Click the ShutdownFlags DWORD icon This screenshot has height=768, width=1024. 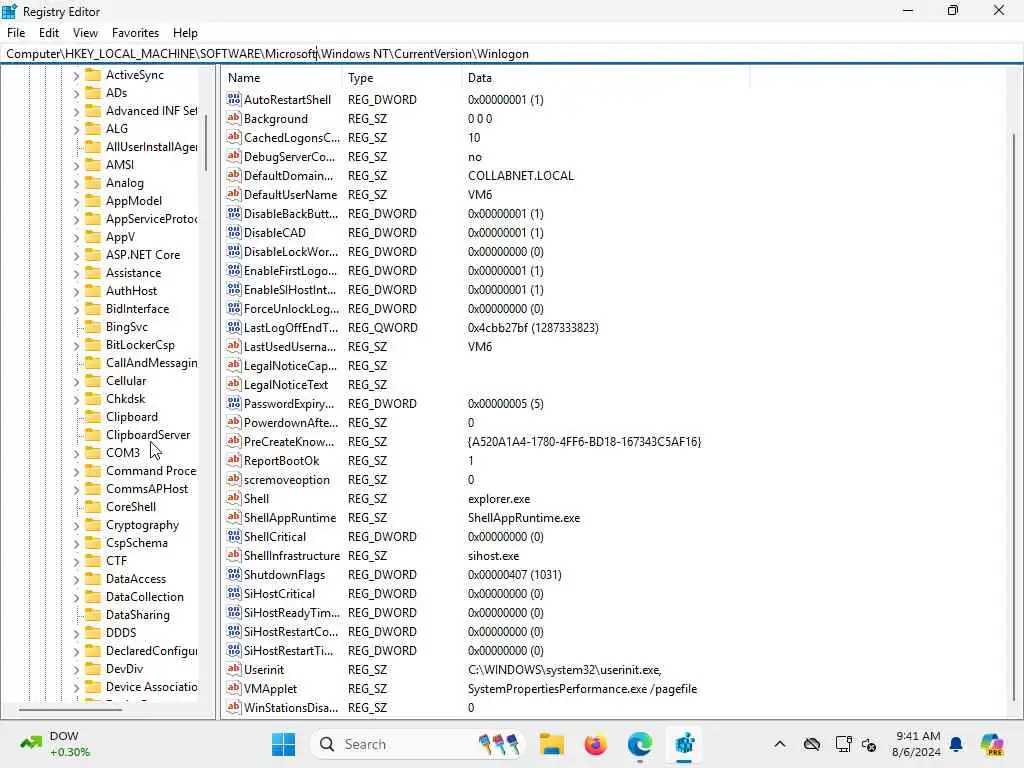pos(234,574)
